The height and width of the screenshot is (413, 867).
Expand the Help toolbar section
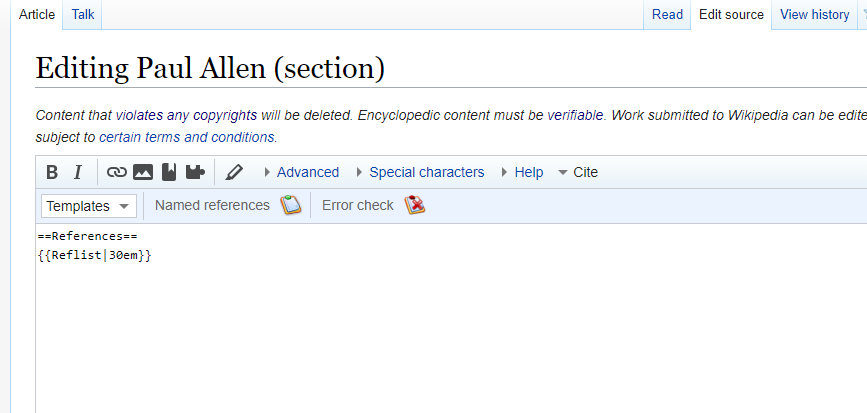[523, 172]
